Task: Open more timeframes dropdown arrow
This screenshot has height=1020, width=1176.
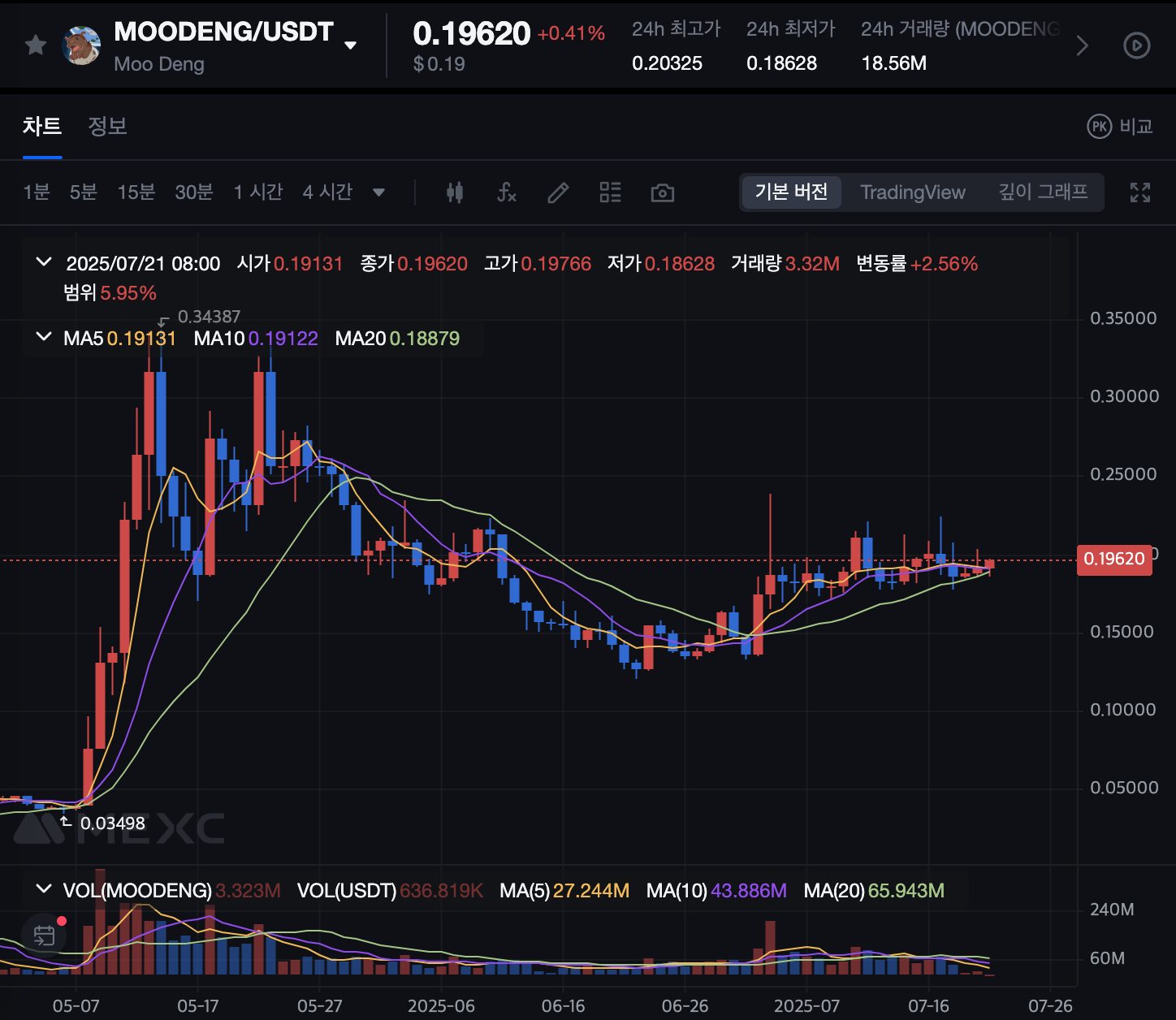Action: point(378,193)
